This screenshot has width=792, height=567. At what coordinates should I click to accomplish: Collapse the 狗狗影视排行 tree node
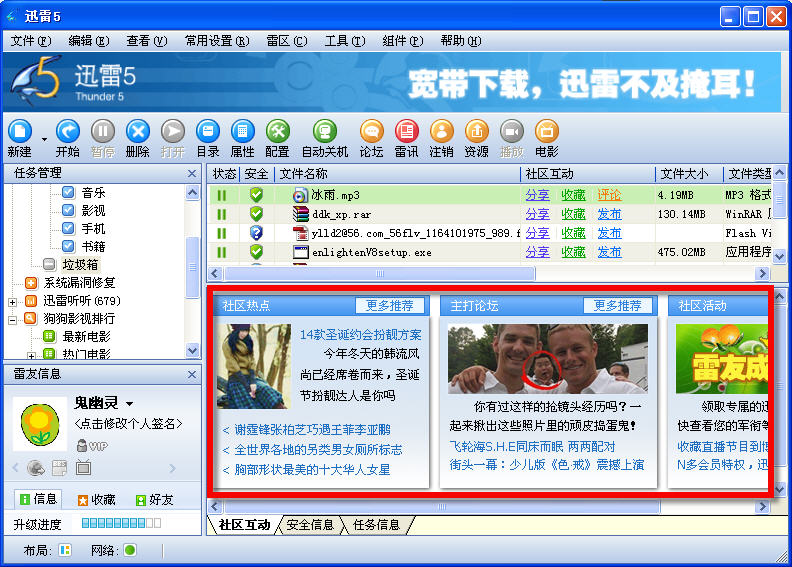(13, 320)
